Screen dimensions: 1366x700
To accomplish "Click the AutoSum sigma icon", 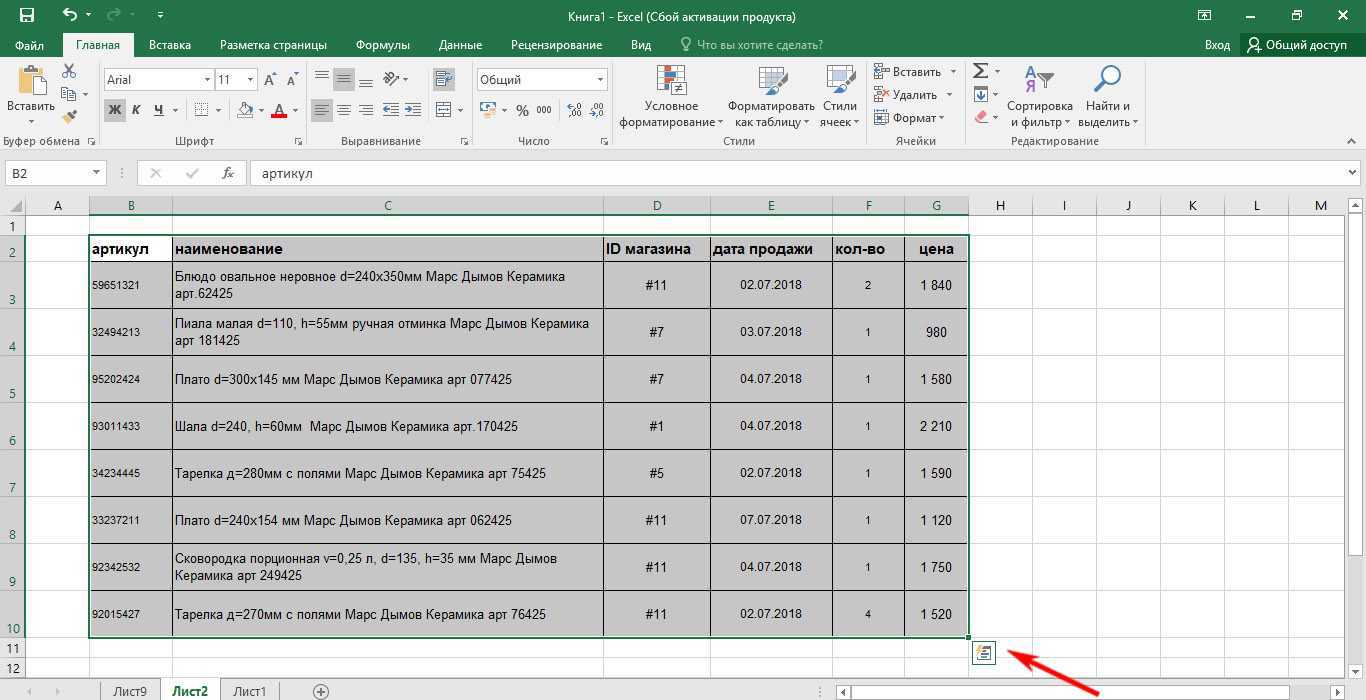I will click(980, 71).
